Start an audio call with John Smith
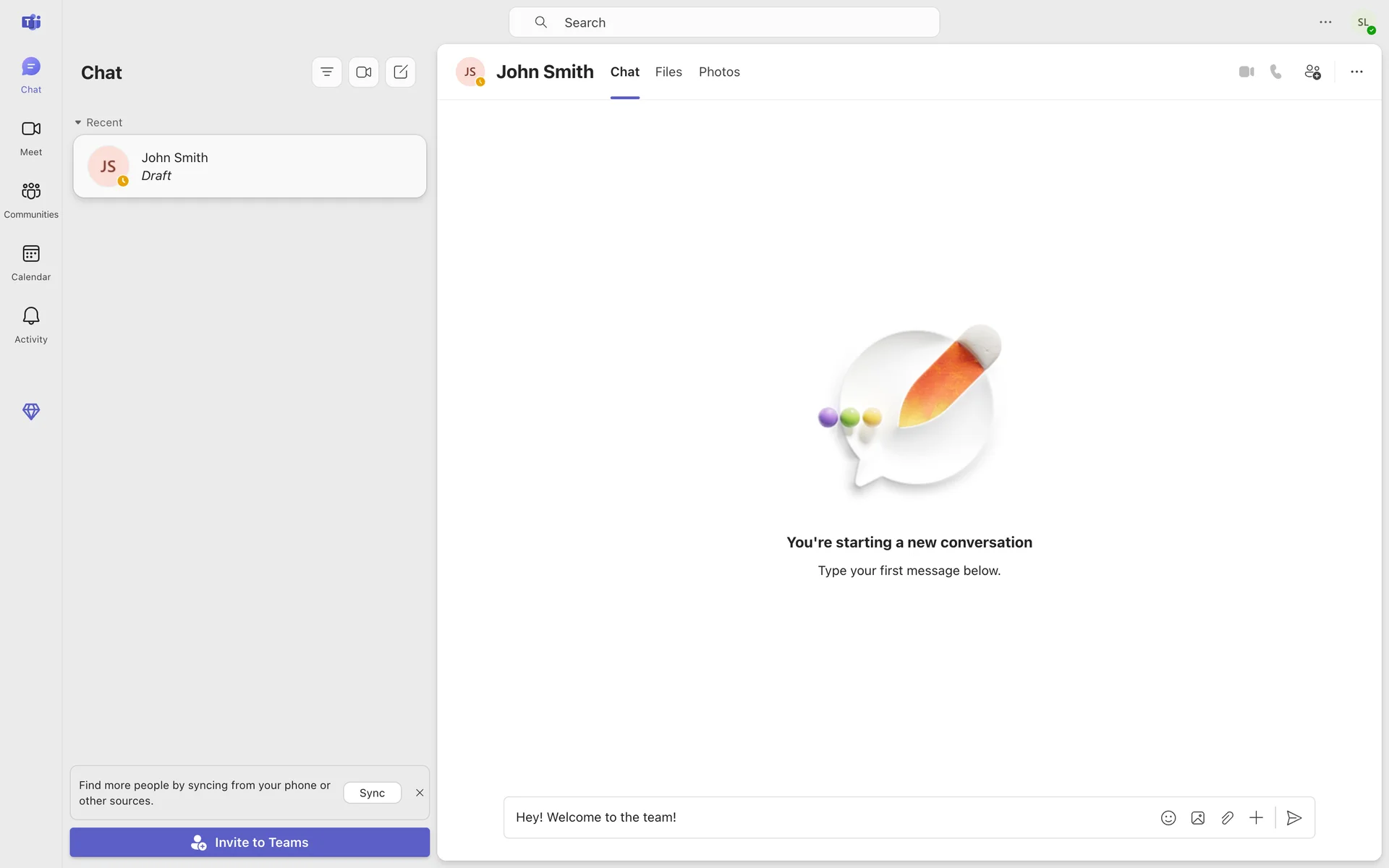The height and width of the screenshot is (868, 1389). 1276,72
